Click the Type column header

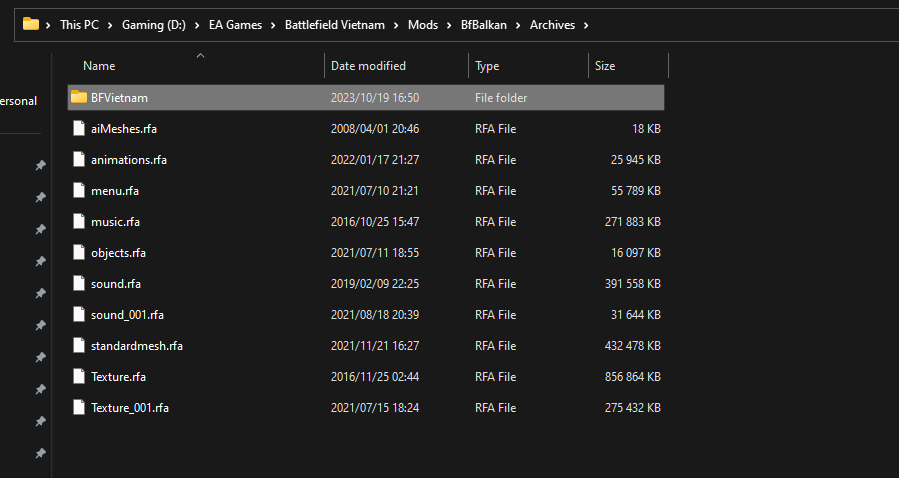click(487, 66)
